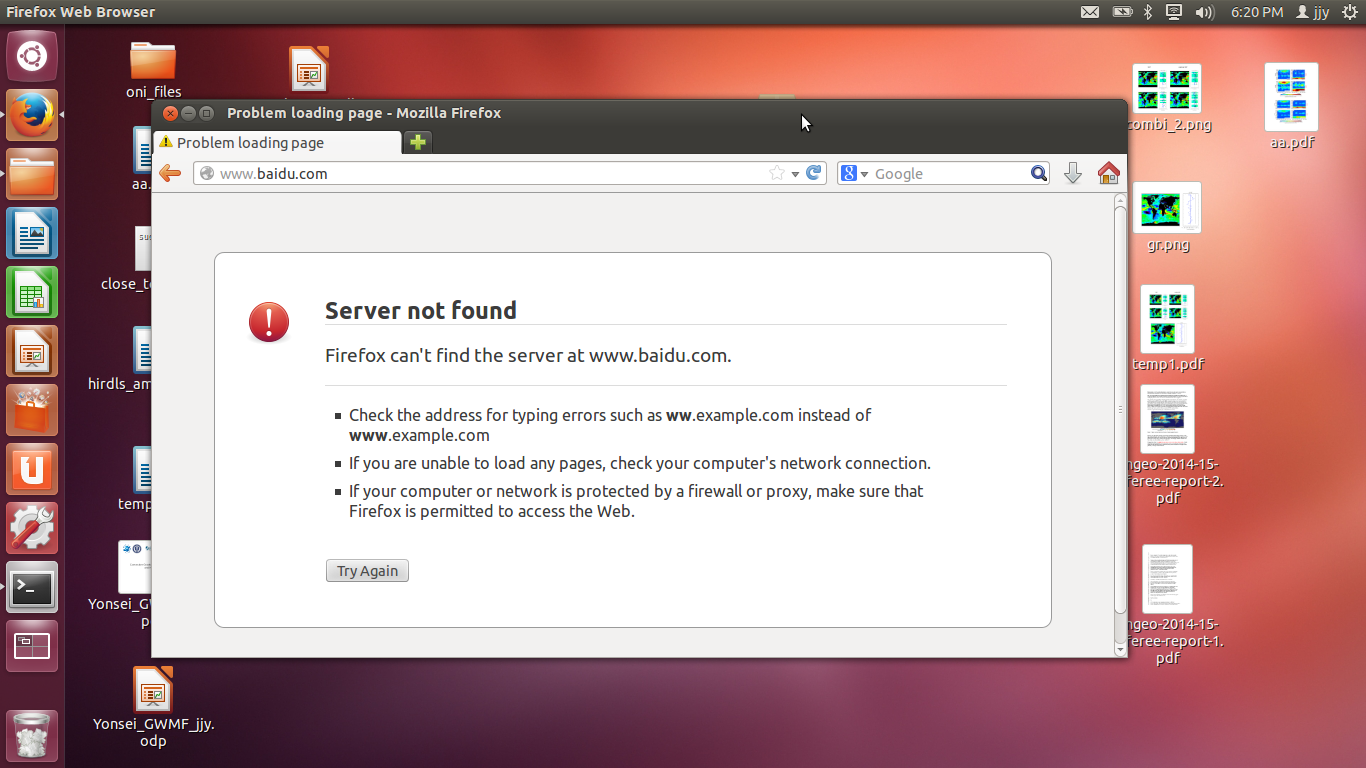The width and height of the screenshot is (1366, 768).
Task: Click the search magnifier in Google box
Action: click(1039, 173)
